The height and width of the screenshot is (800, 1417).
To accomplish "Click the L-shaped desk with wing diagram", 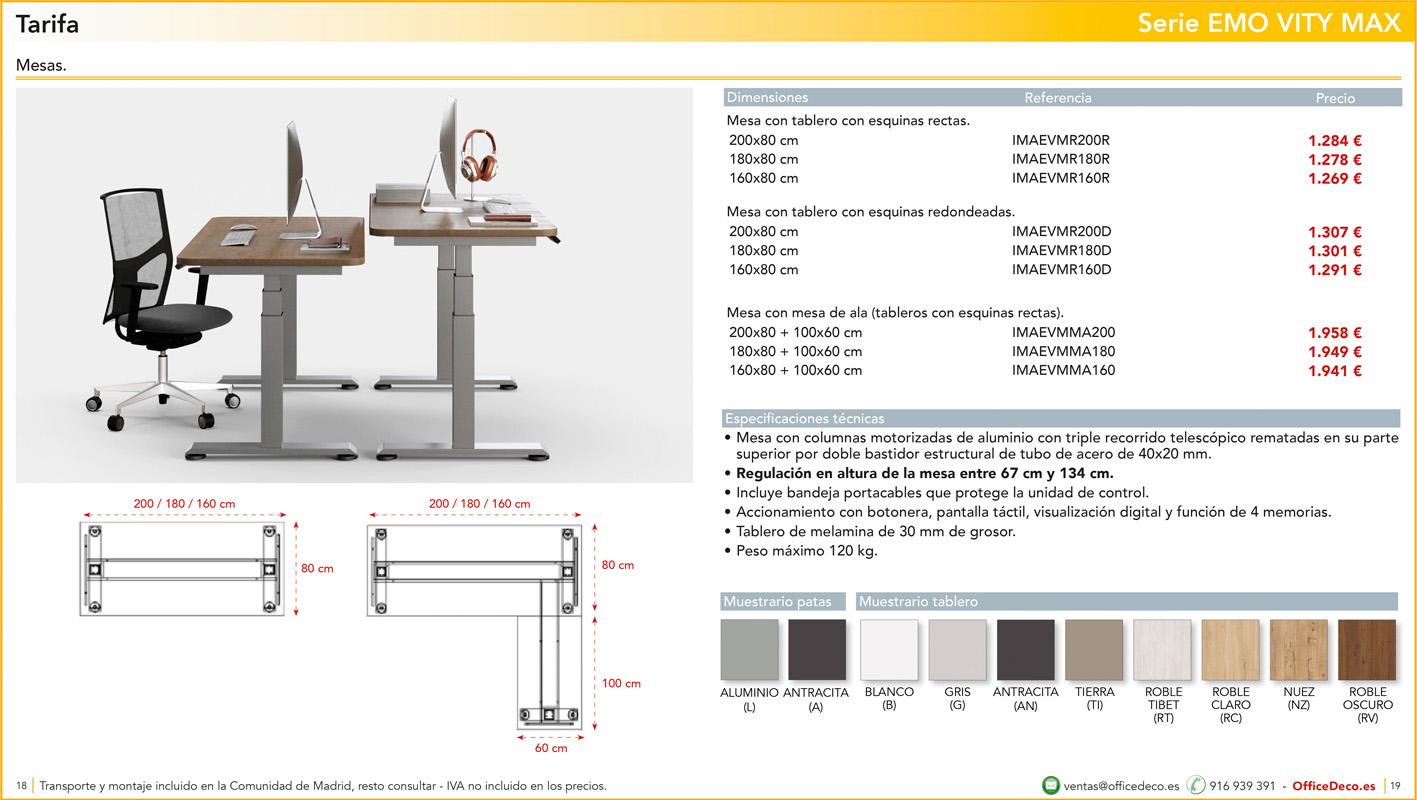I will [475, 626].
